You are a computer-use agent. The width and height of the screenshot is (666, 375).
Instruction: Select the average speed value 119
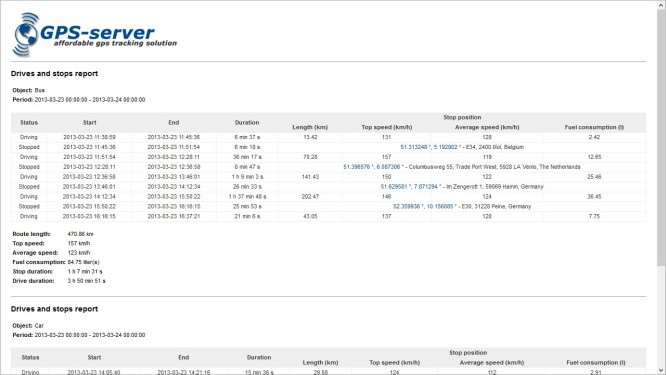[487, 157]
